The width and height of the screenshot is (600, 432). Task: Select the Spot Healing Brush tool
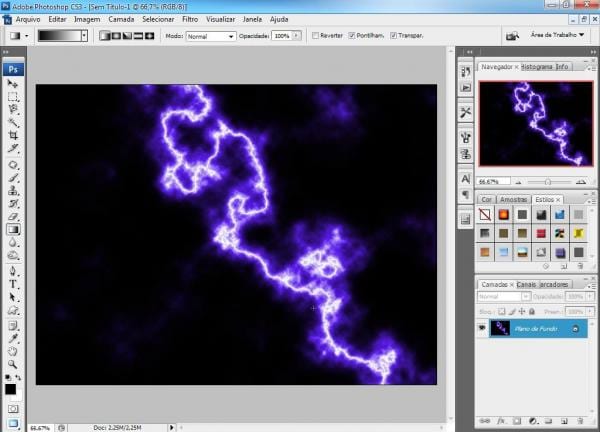[13, 165]
